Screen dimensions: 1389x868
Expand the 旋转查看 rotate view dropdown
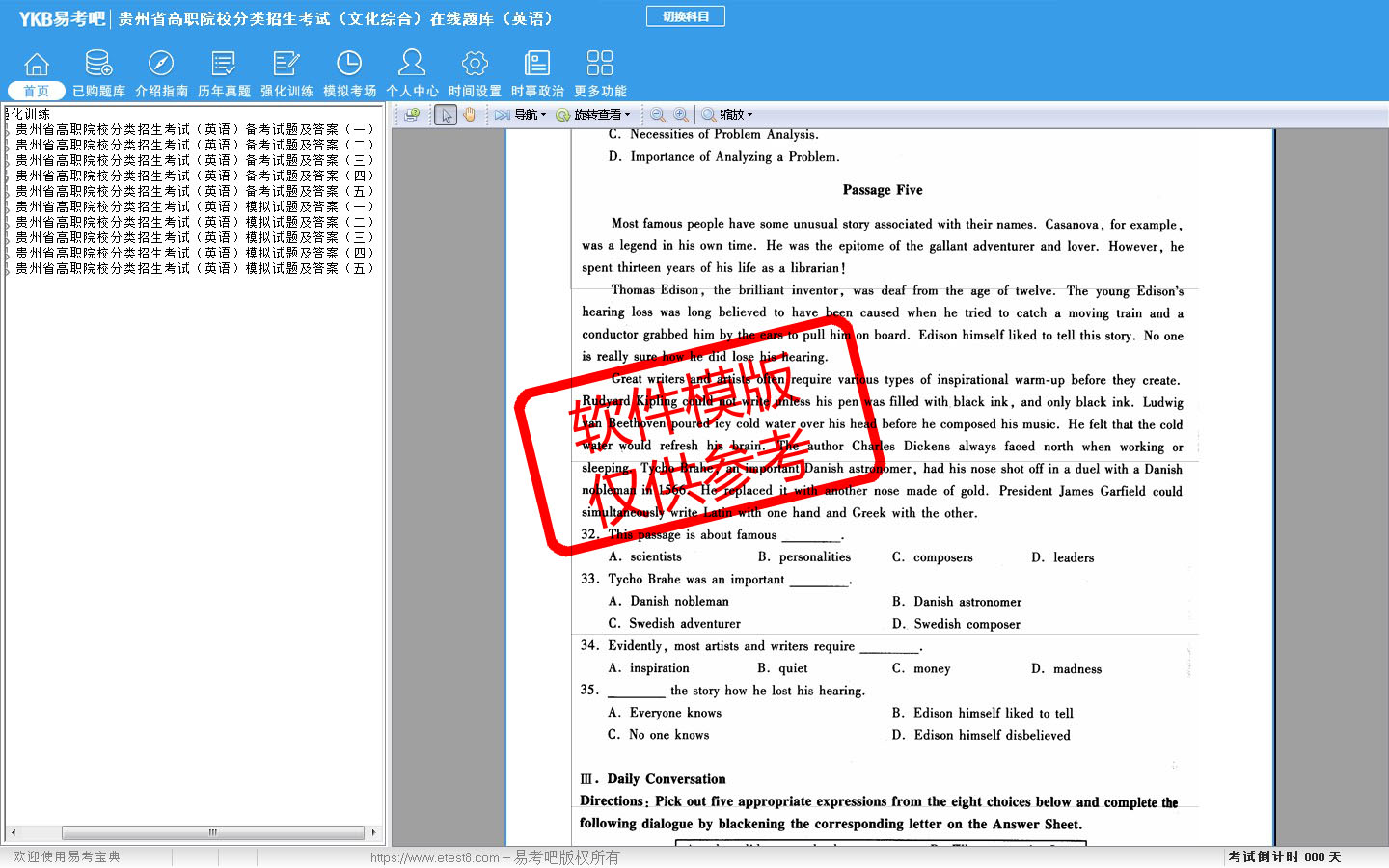coord(593,115)
